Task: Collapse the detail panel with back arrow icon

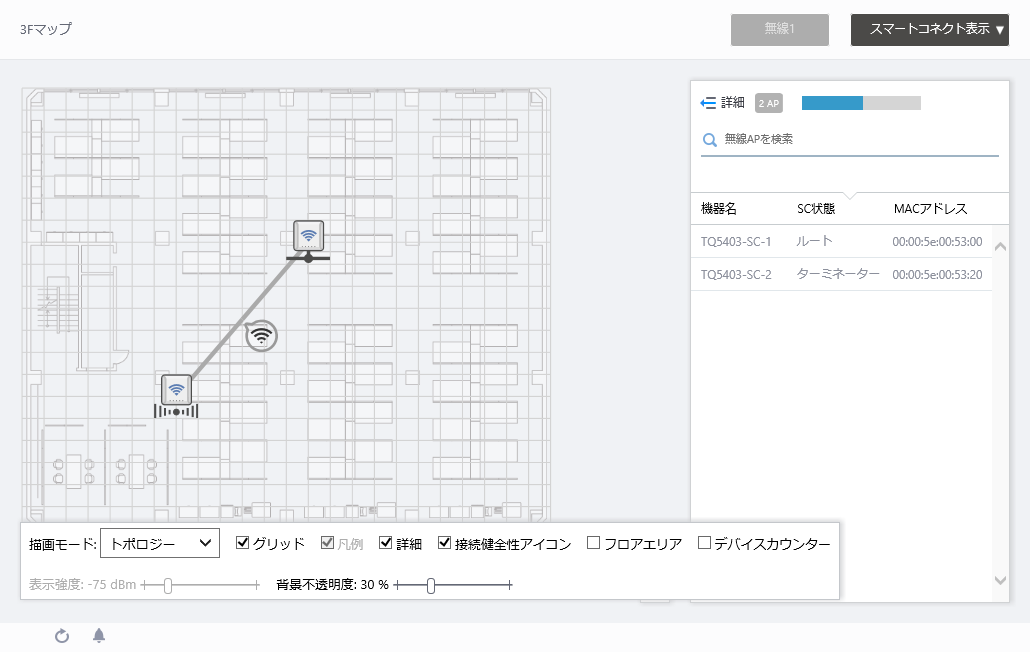Action: pyautogui.click(x=708, y=103)
